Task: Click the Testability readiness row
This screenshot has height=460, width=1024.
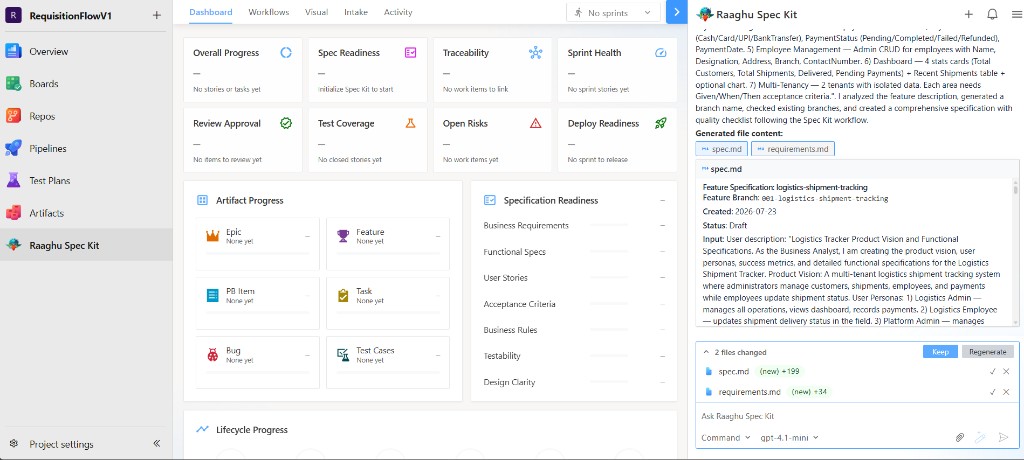Action: coord(574,356)
